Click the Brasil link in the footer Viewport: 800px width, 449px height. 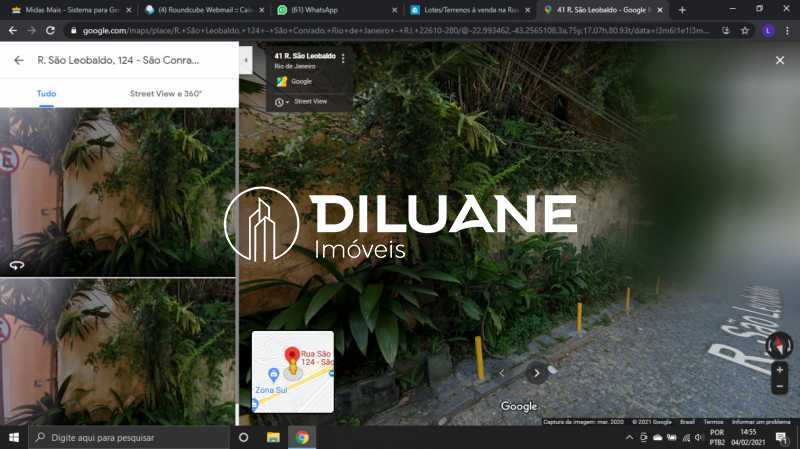(687, 422)
